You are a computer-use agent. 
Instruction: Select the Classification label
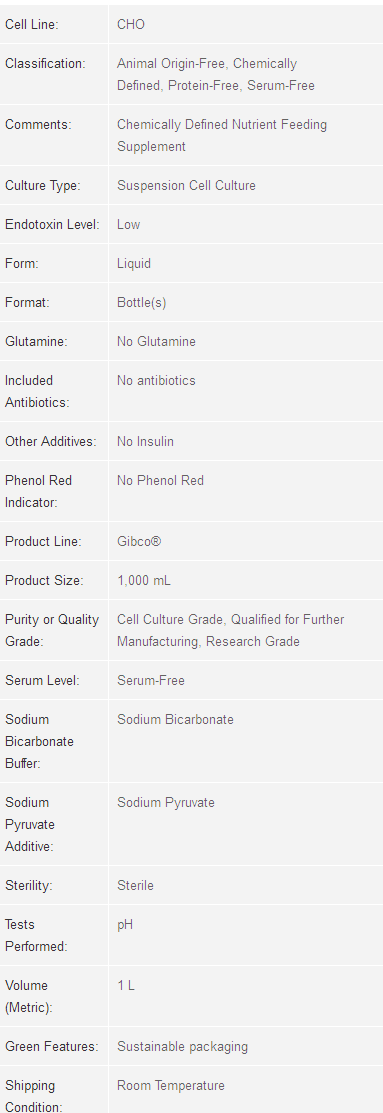click(x=45, y=63)
